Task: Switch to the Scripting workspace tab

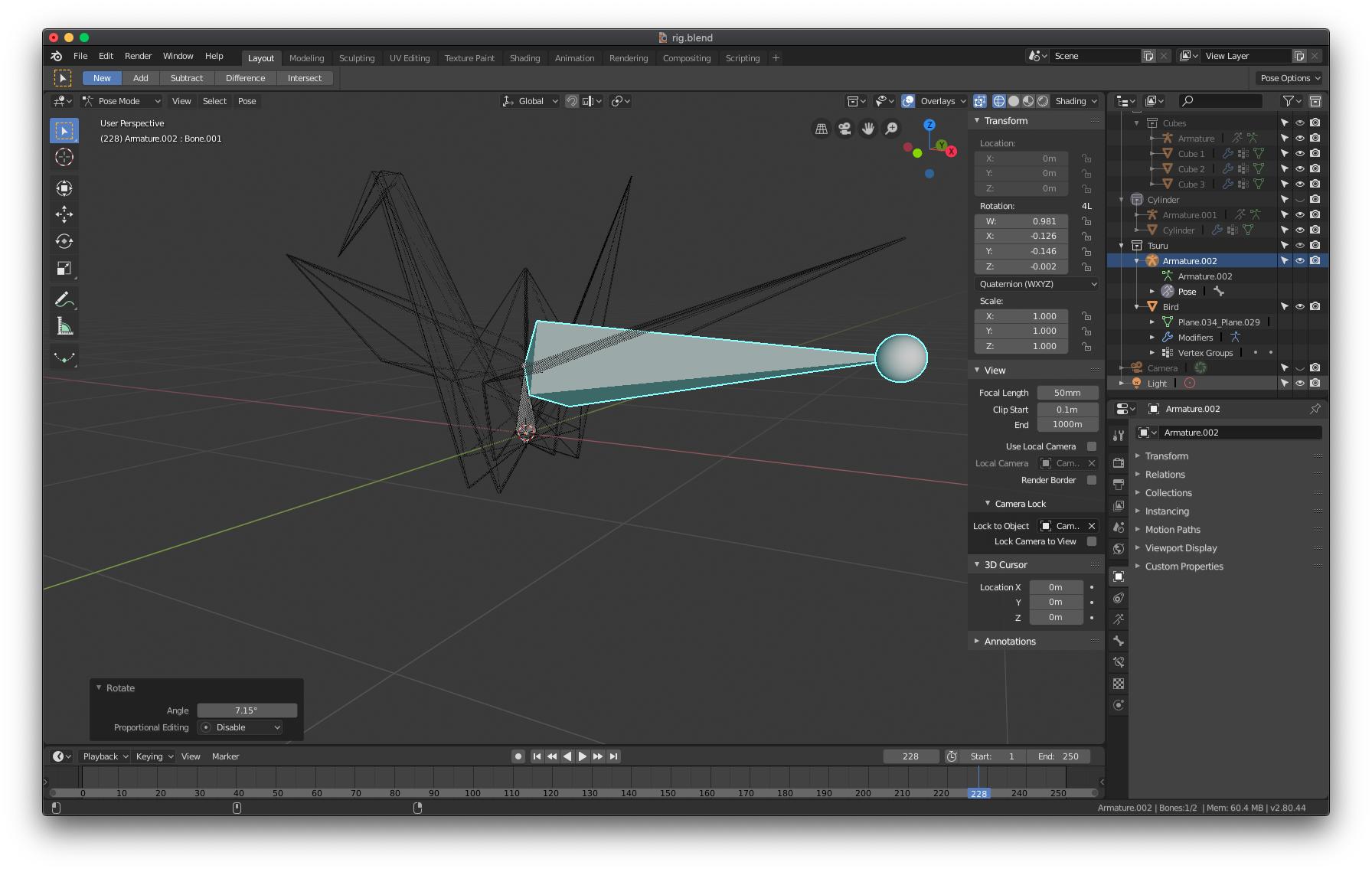Action: coord(742,58)
